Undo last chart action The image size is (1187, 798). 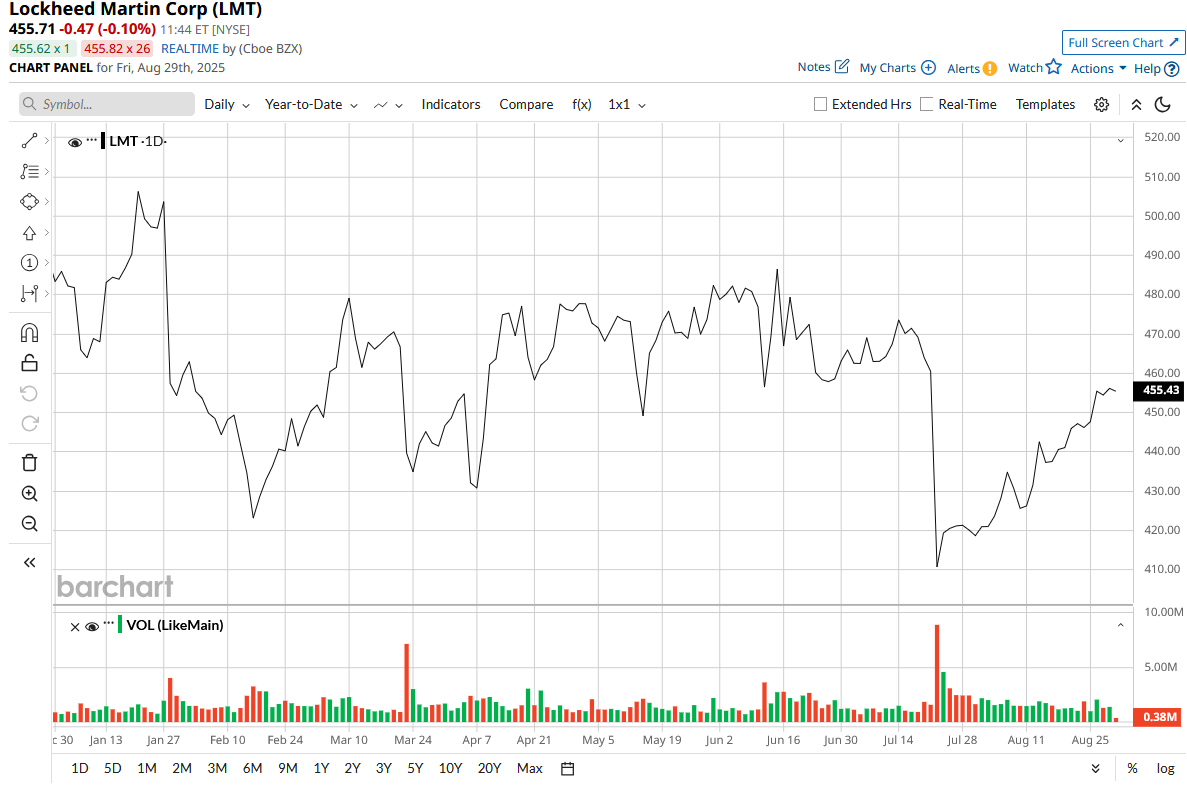click(30, 394)
